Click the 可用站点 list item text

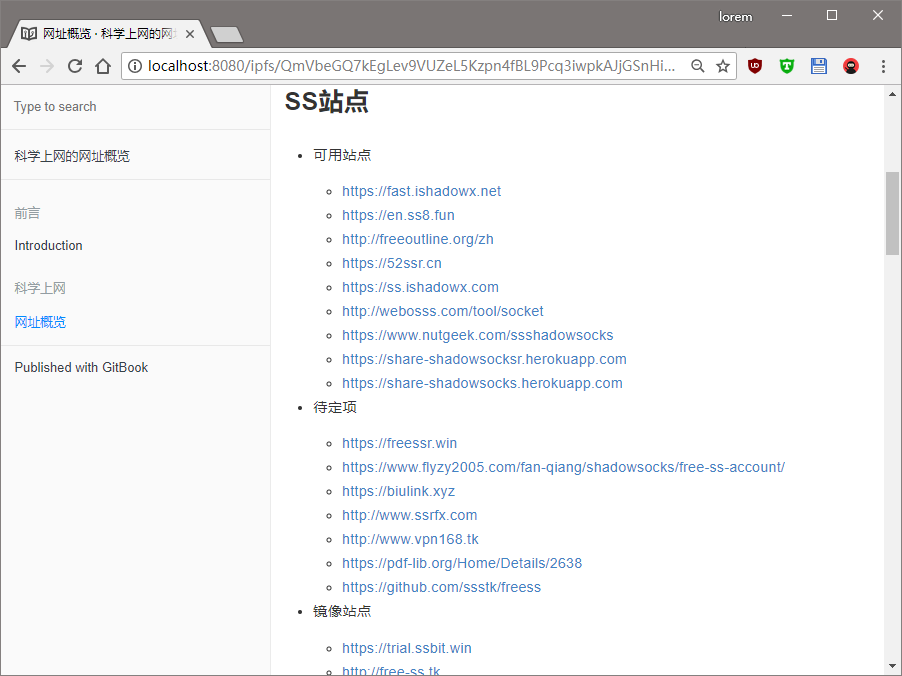[x=342, y=155]
